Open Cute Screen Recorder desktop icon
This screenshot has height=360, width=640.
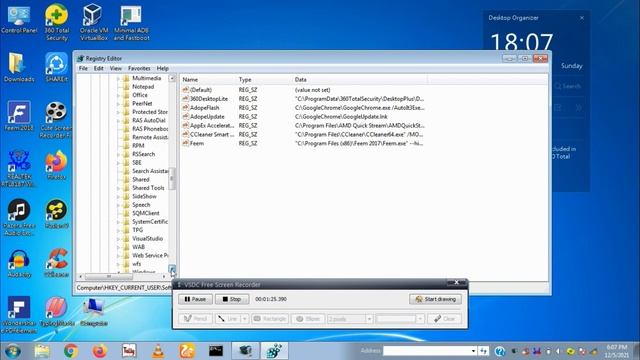point(56,120)
